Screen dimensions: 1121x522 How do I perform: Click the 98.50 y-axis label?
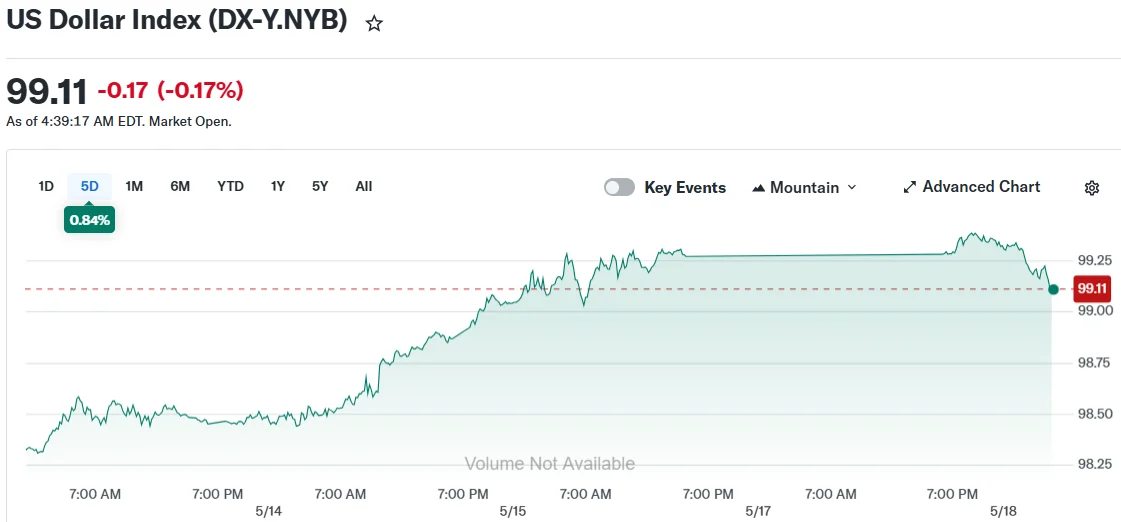click(x=1094, y=414)
